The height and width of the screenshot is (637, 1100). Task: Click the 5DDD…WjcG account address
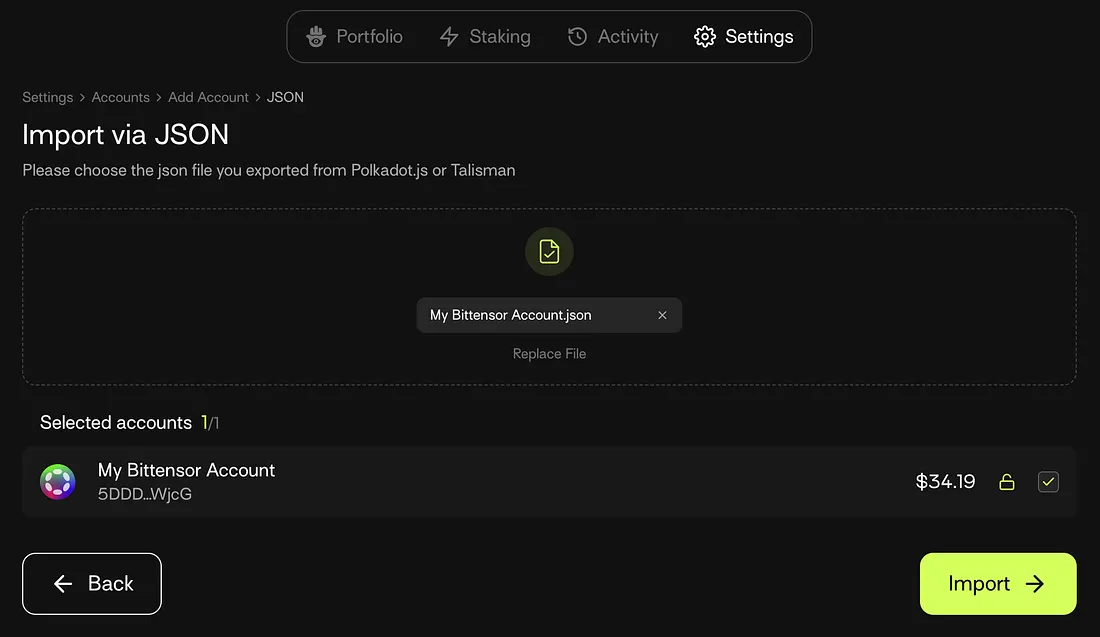click(x=145, y=494)
